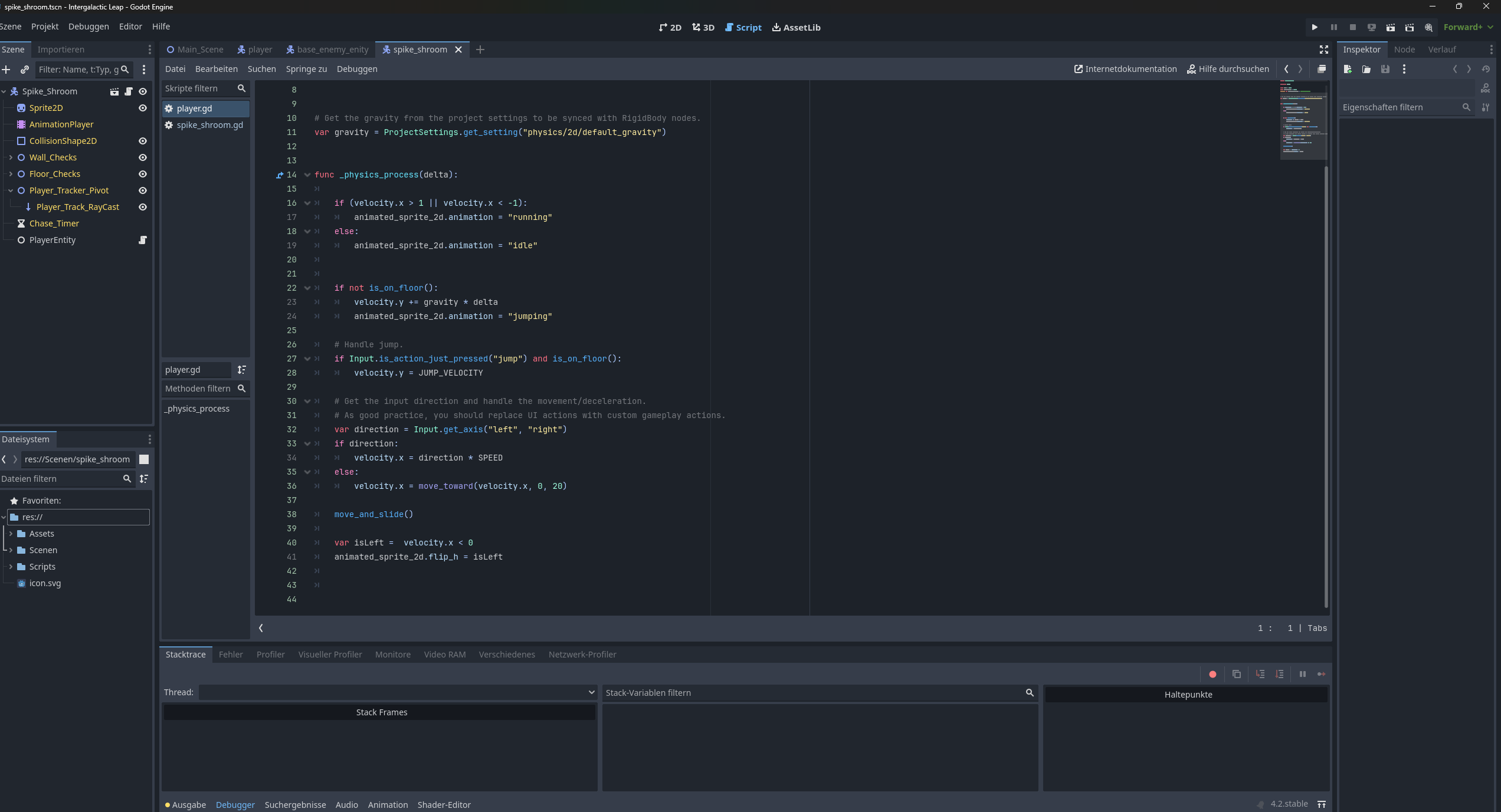Image resolution: width=1501 pixels, height=812 pixels.
Task: Expand the Scripts folder in the file system
Action: 11,567
